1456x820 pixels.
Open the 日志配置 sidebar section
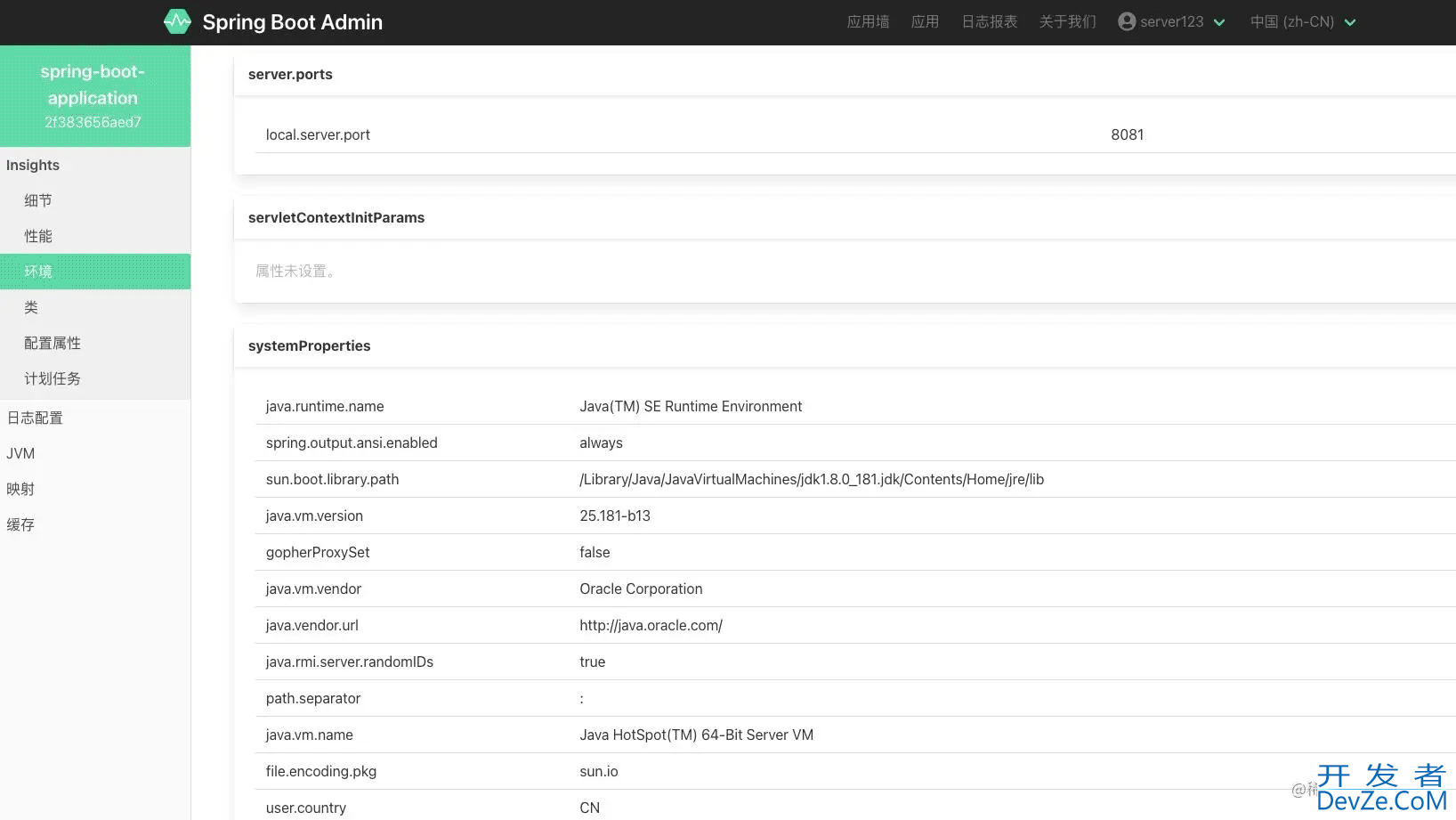95,418
